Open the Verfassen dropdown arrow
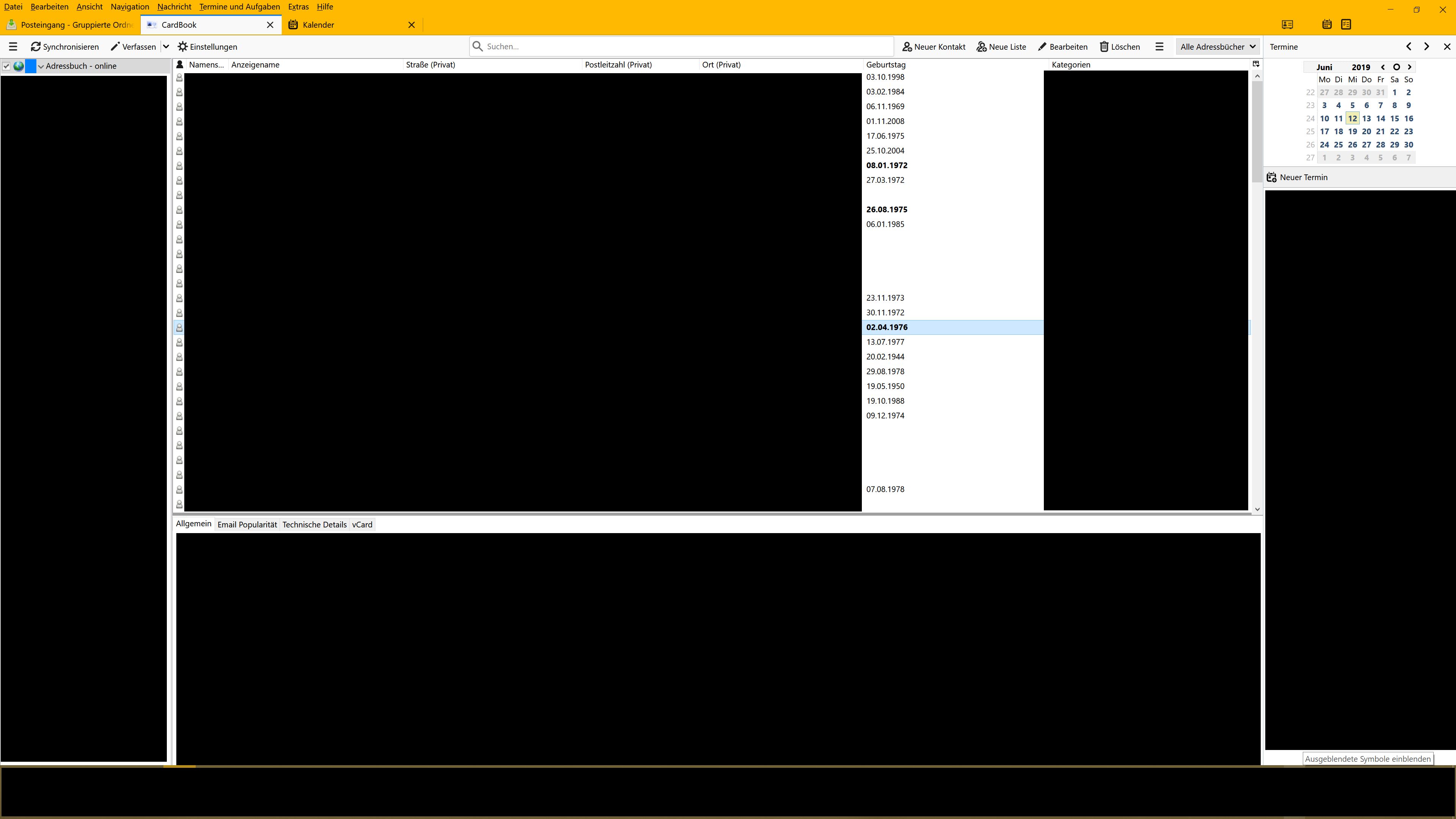Screen dimensions: 1456x819 point(166,46)
